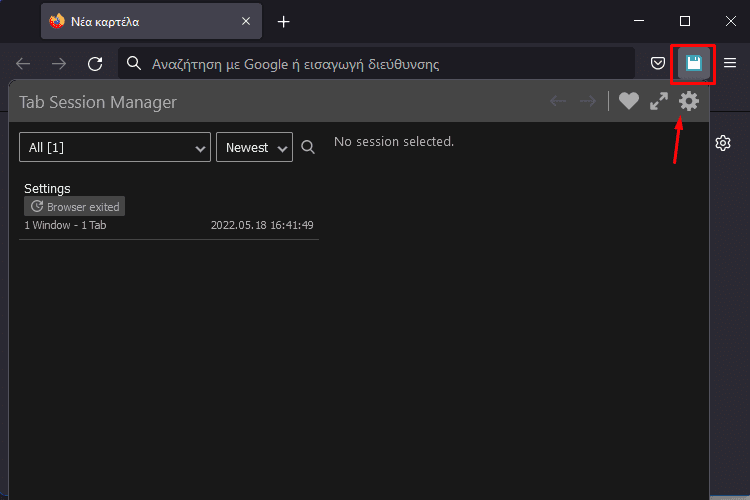Click the Tab Session Manager floppy toolbar icon
The height and width of the screenshot is (500, 750).
tap(694, 63)
